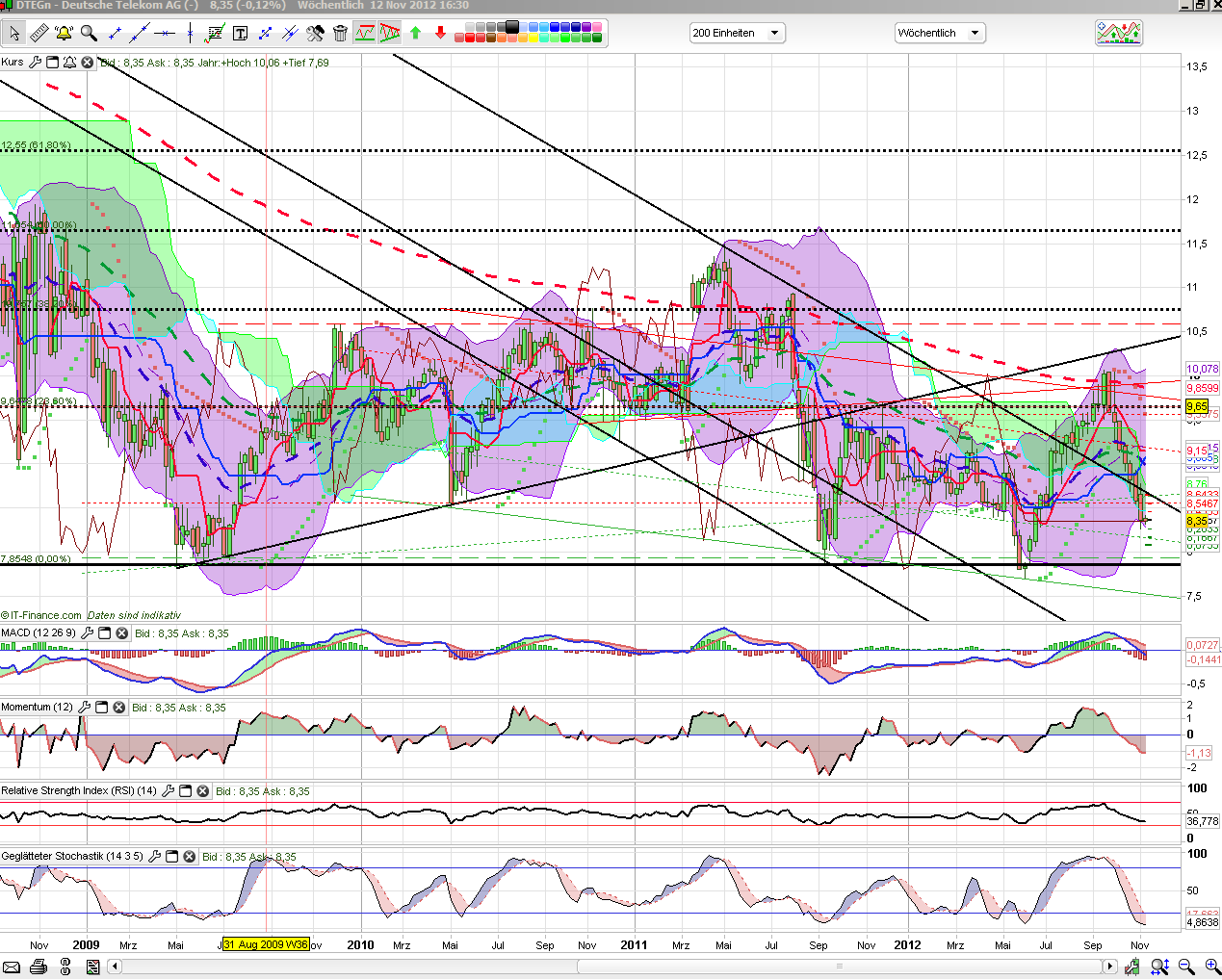The height and width of the screenshot is (980, 1222).
Task: Toggle window mode of Momentum panel
Action: 101,708
